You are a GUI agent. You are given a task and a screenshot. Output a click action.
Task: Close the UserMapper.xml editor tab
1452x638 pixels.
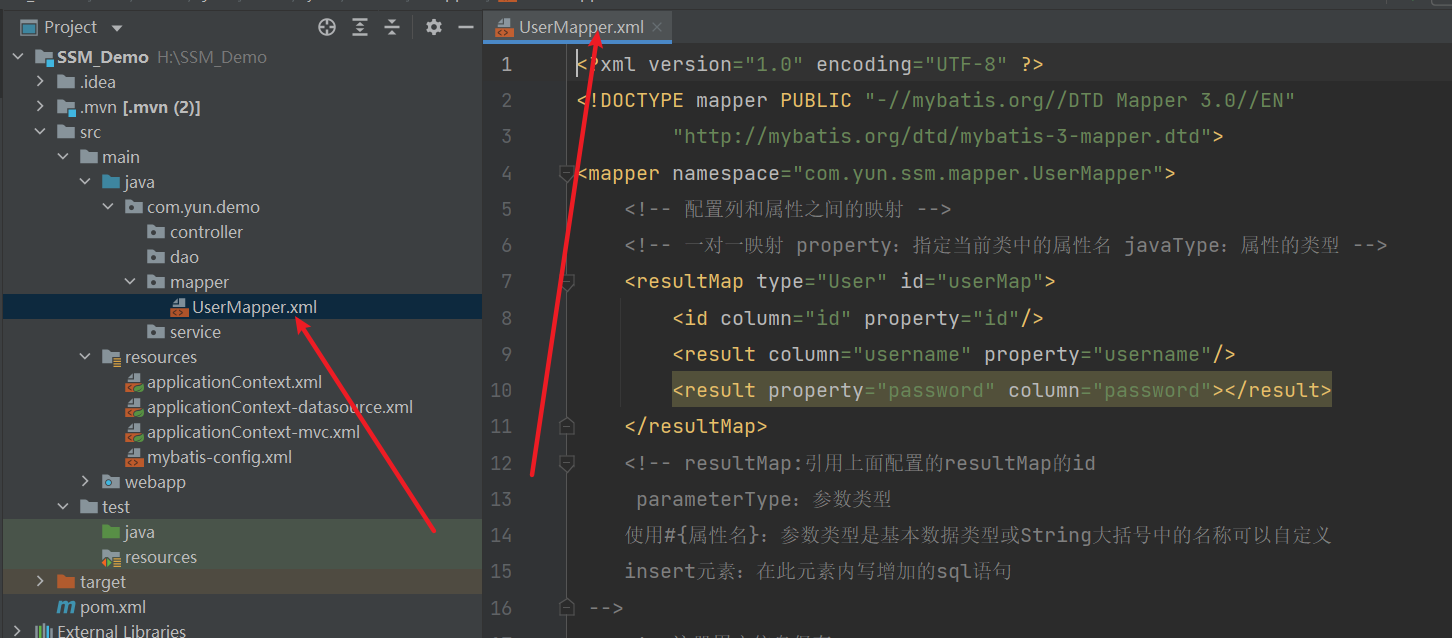tap(657, 28)
